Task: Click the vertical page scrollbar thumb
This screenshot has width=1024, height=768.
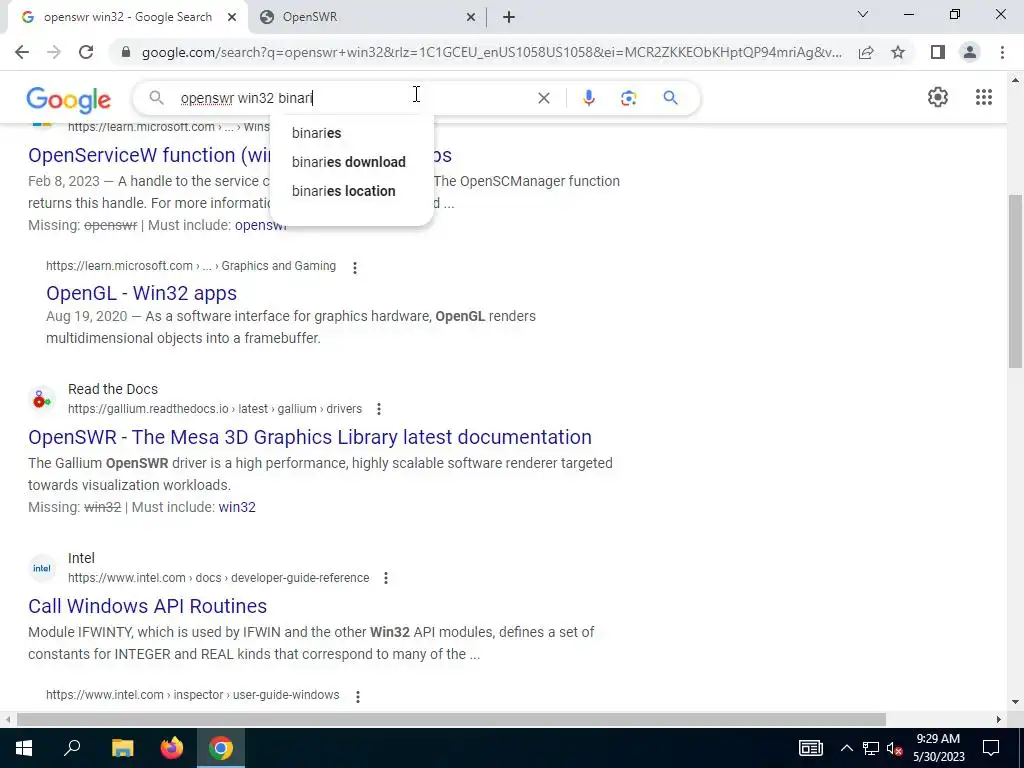Action: pos(1015,281)
